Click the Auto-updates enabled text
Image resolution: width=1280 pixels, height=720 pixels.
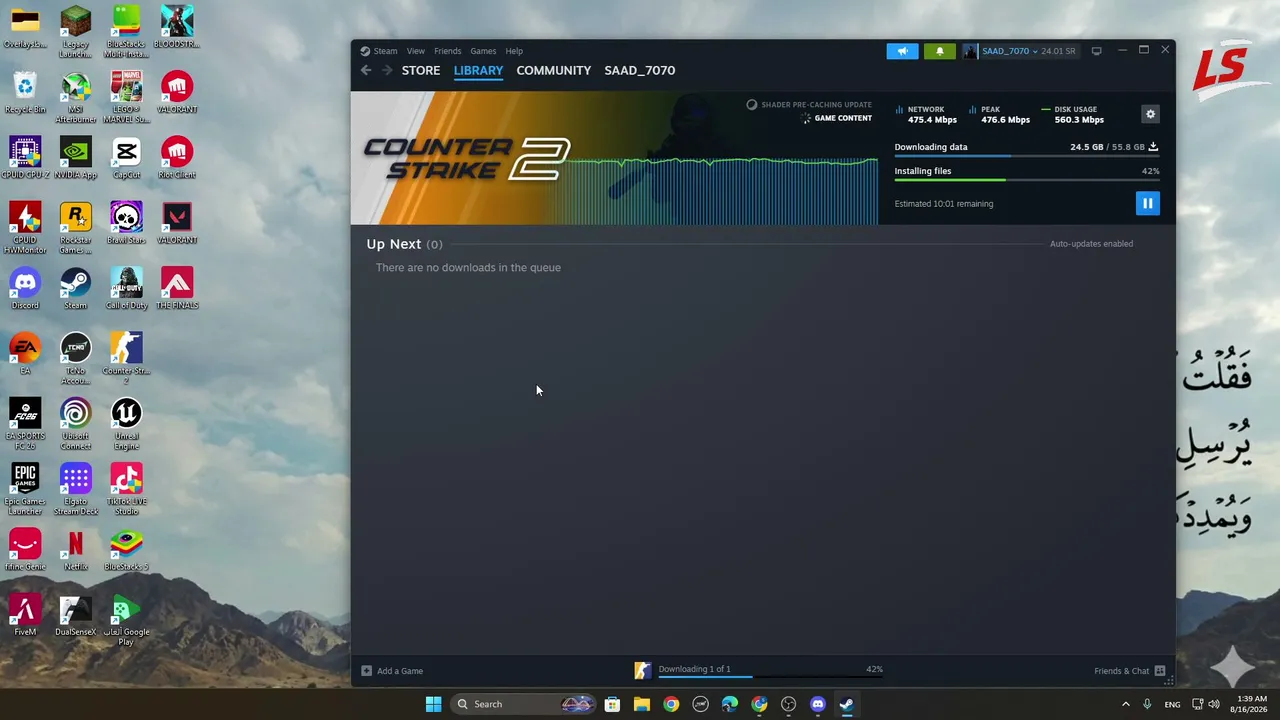pos(1091,244)
